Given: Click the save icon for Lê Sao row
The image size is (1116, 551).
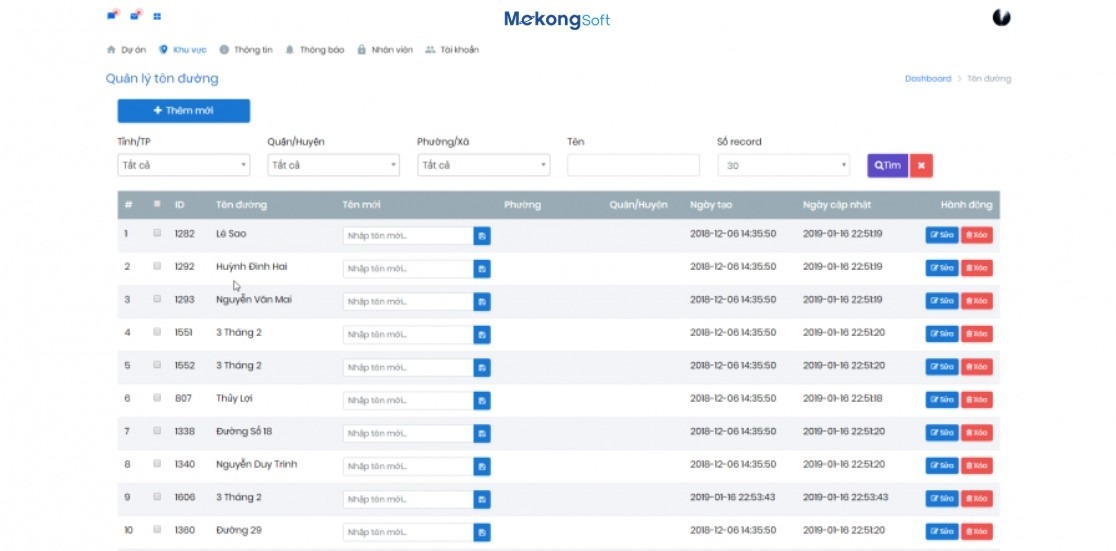Looking at the screenshot, I should [482, 236].
